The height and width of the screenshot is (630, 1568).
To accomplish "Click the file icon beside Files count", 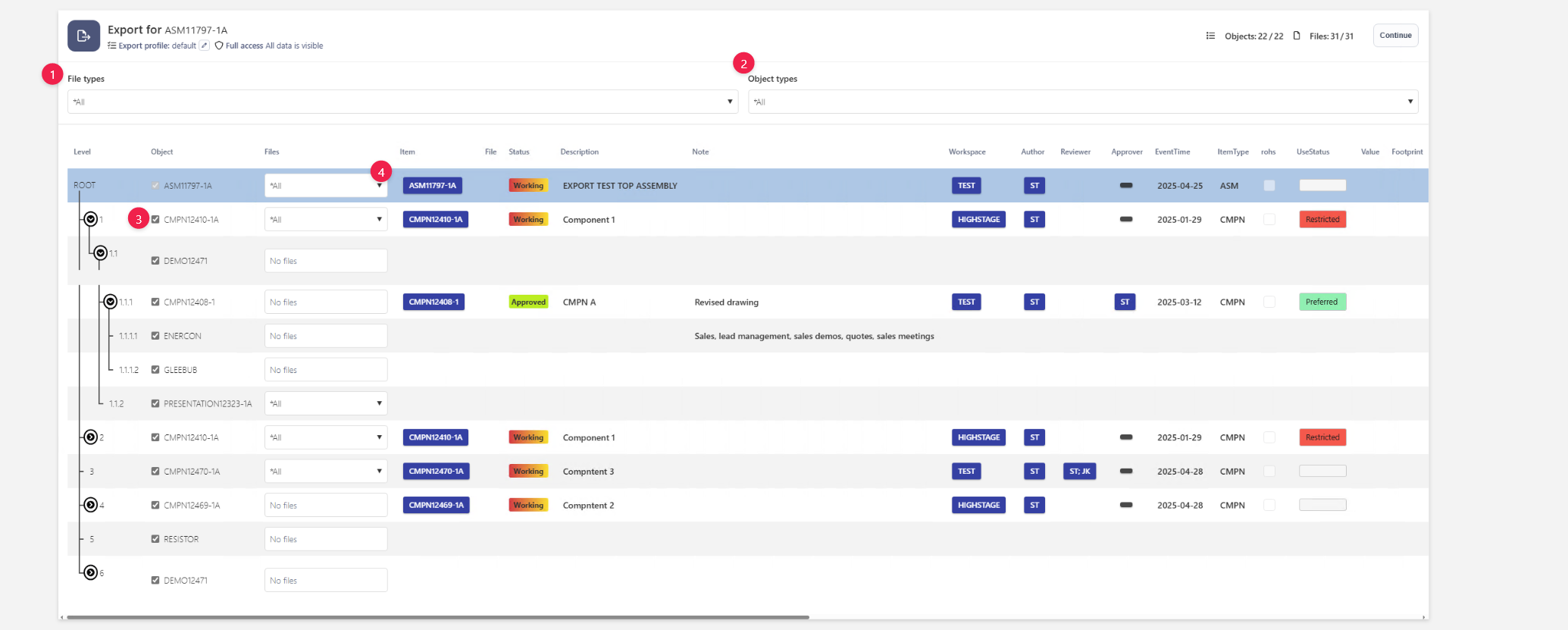I will 1297,36.
